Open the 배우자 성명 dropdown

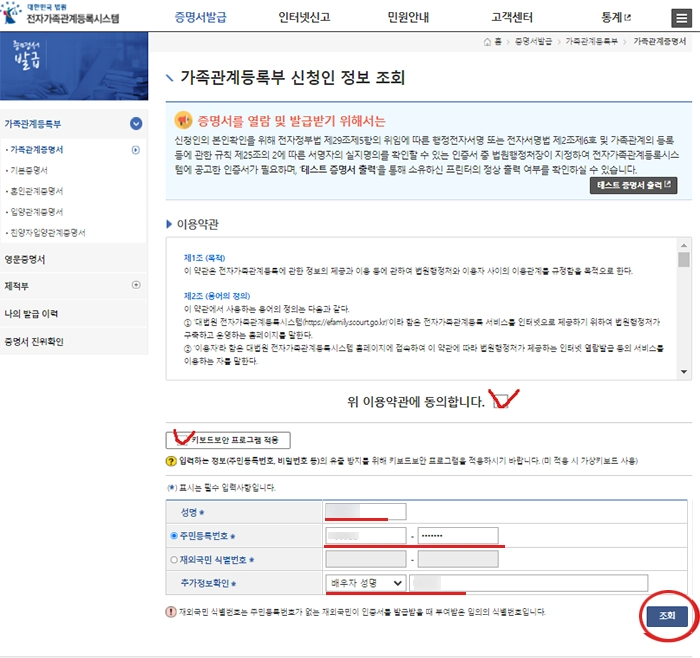[366, 583]
